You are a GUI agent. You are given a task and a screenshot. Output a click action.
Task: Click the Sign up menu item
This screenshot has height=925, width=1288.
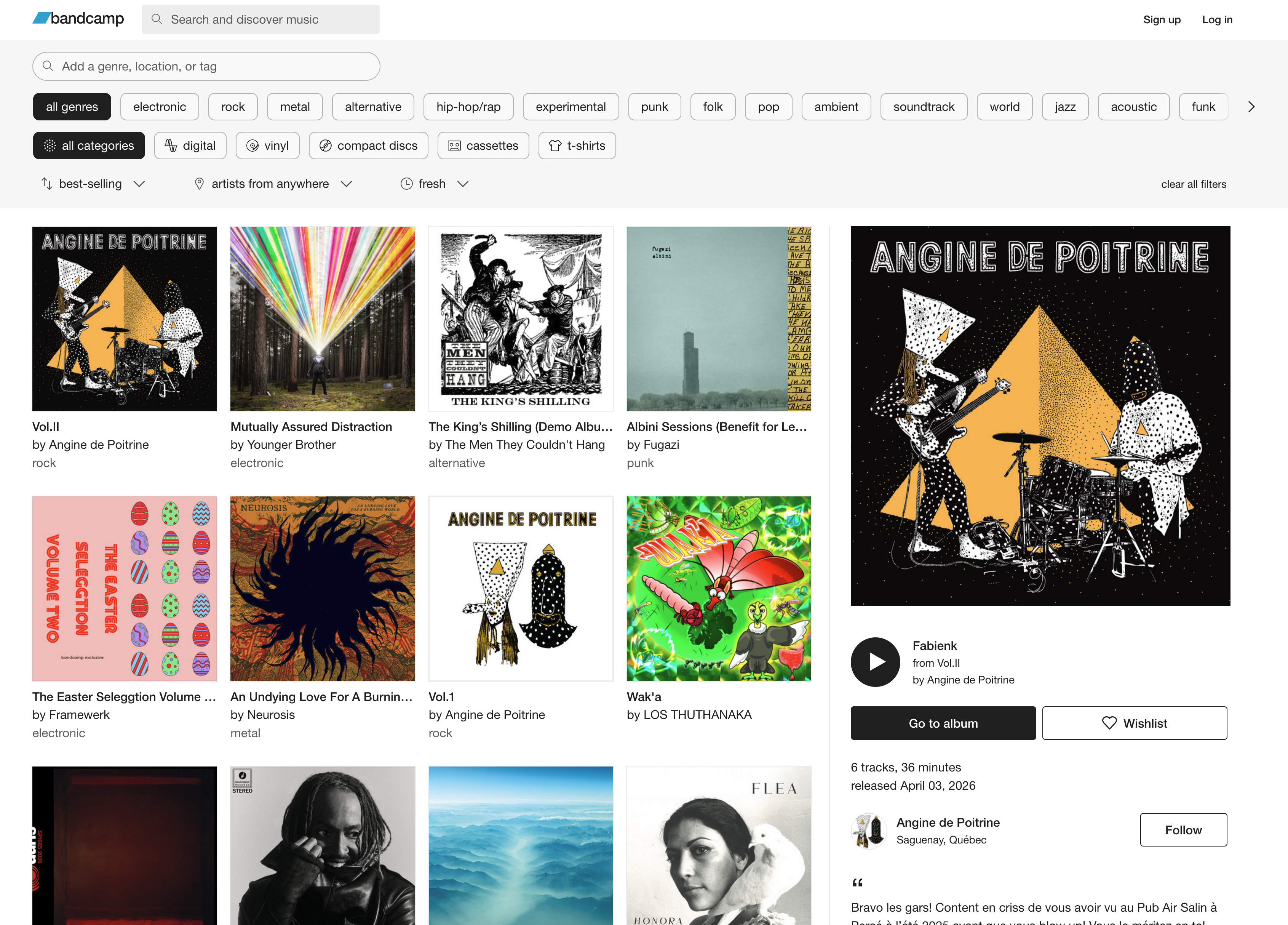tap(1161, 19)
